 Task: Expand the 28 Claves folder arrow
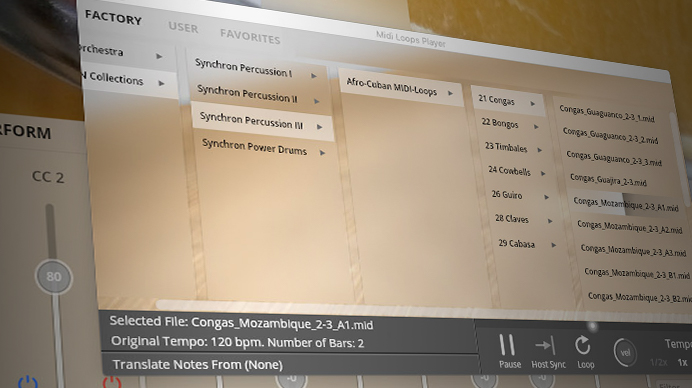(550, 221)
